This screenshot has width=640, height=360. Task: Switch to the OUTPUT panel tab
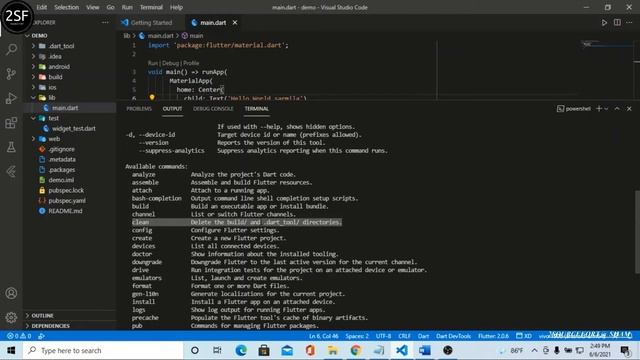[x=172, y=109]
